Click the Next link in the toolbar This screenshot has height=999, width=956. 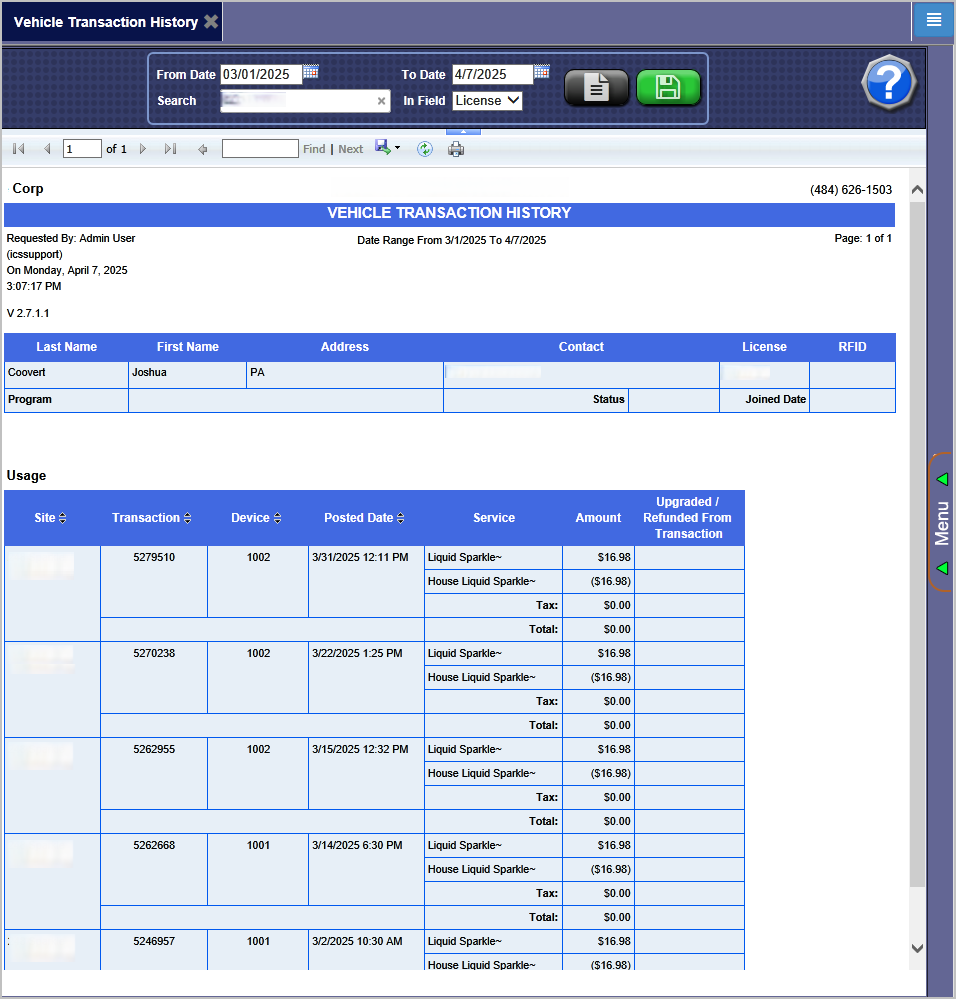click(x=351, y=149)
